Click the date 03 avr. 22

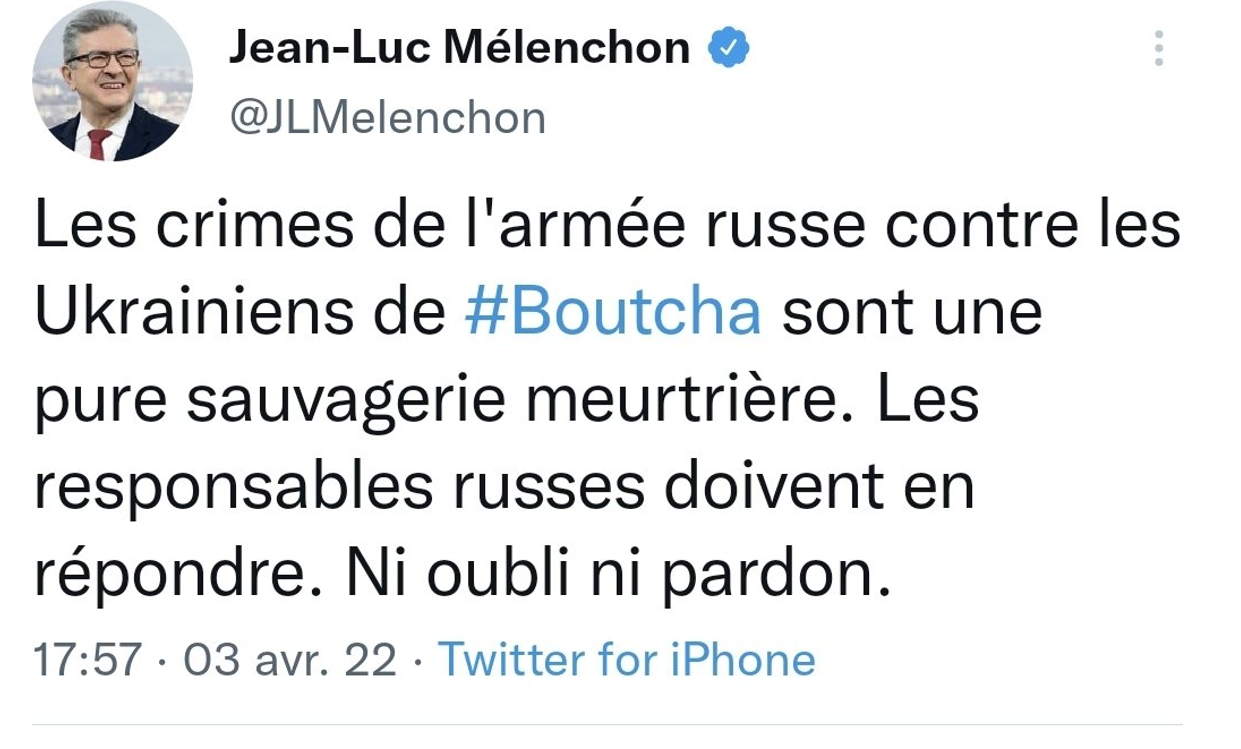[289, 660]
